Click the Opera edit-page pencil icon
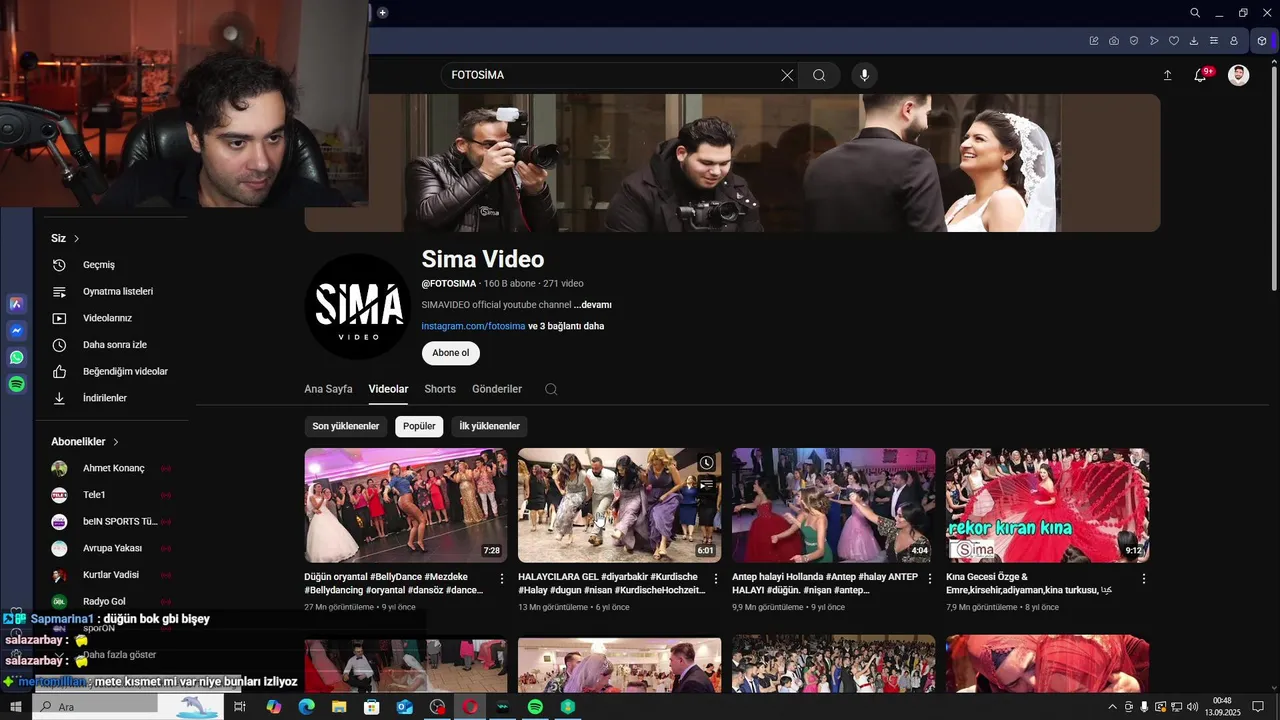This screenshot has height=720, width=1280. tap(1094, 41)
